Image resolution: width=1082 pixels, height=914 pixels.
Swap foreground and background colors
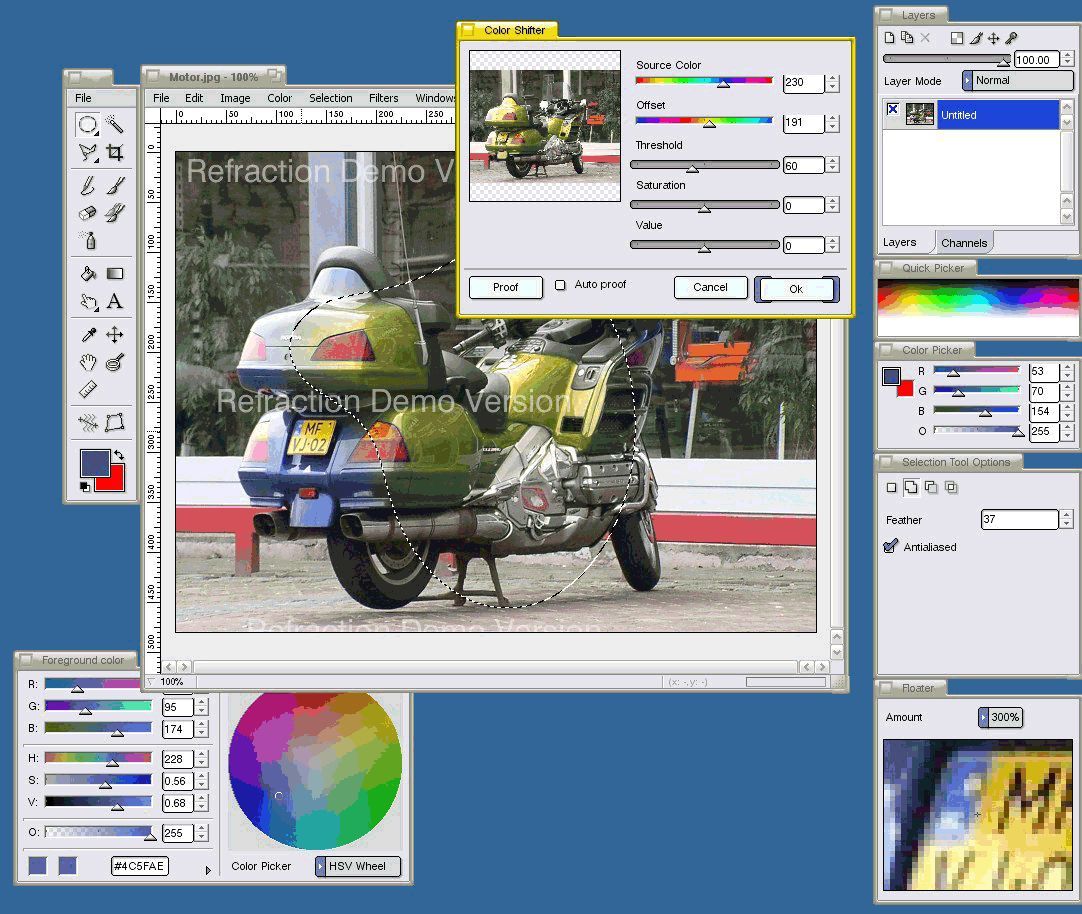click(x=118, y=455)
